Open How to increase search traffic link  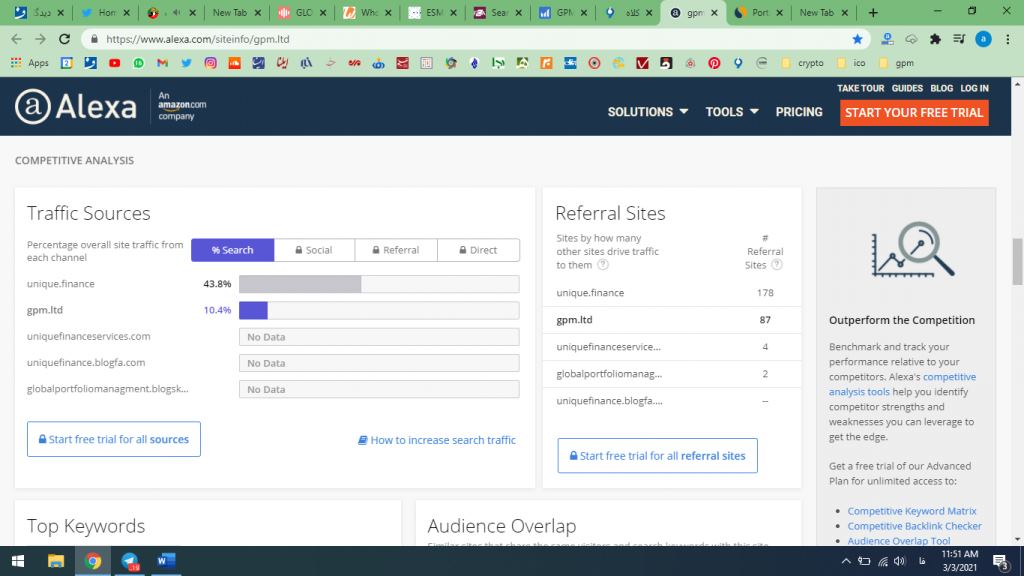point(437,440)
